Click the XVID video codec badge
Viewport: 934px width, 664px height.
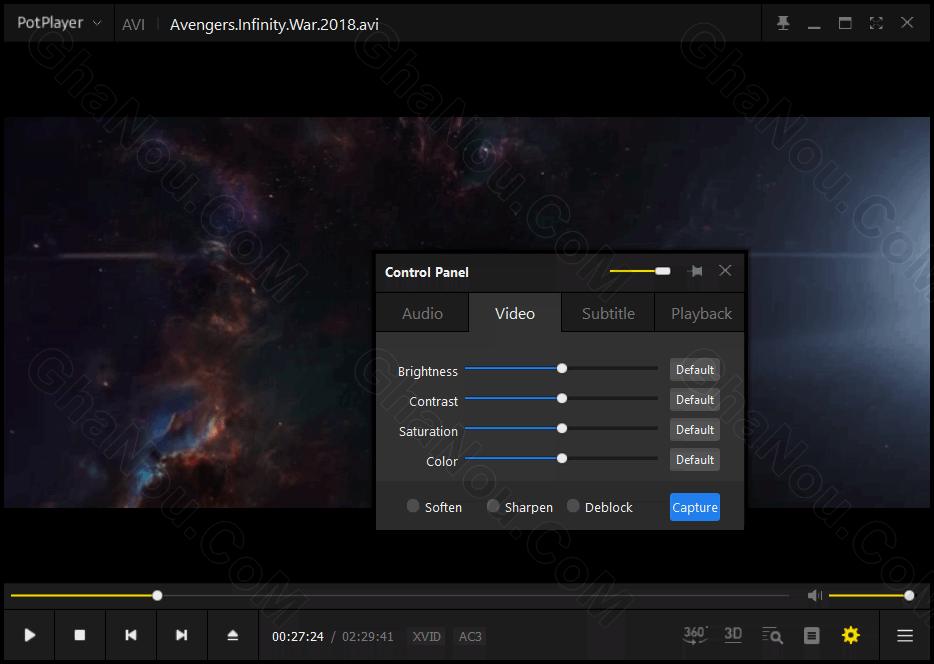[x=426, y=637]
